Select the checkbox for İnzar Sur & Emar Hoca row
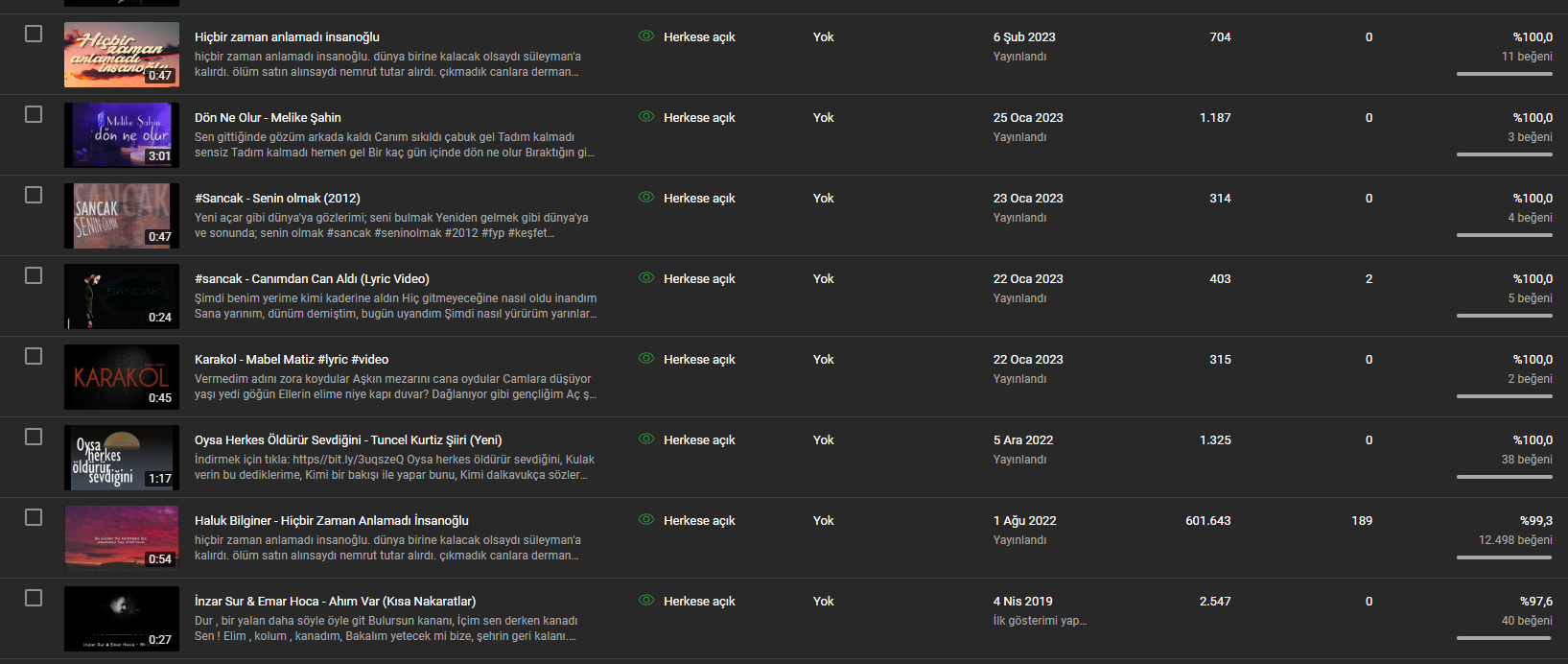The height and width of the screenshot is (664, 1568). point(34,598)
